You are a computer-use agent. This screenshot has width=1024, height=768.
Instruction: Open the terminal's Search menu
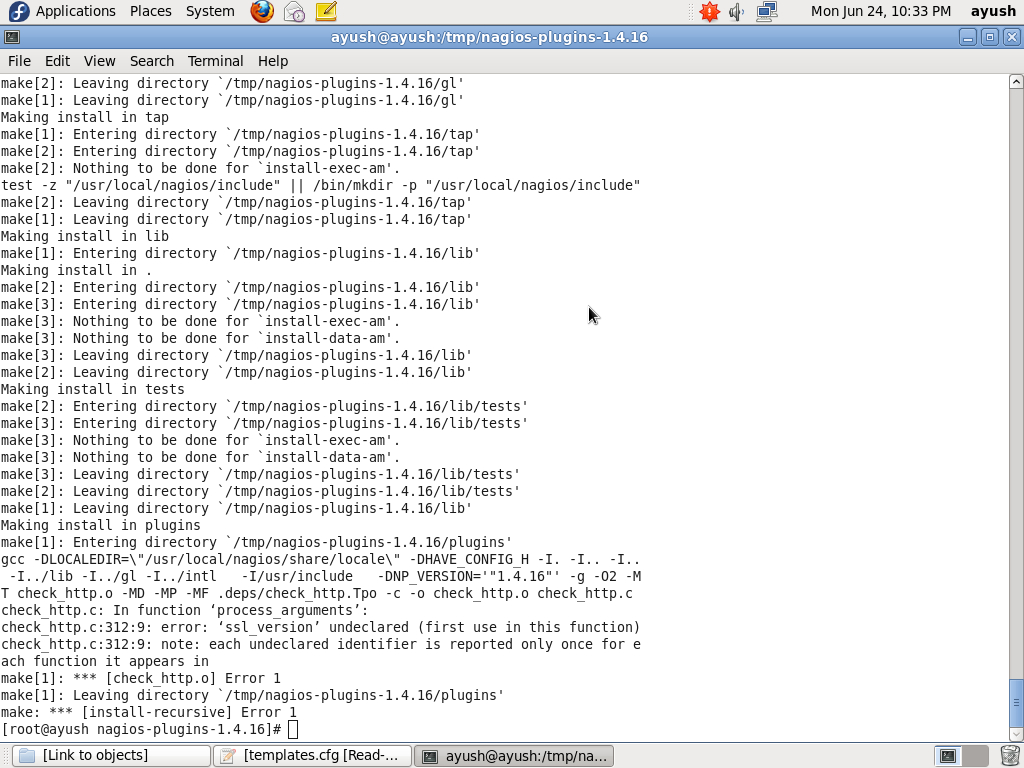coord(151,61)
